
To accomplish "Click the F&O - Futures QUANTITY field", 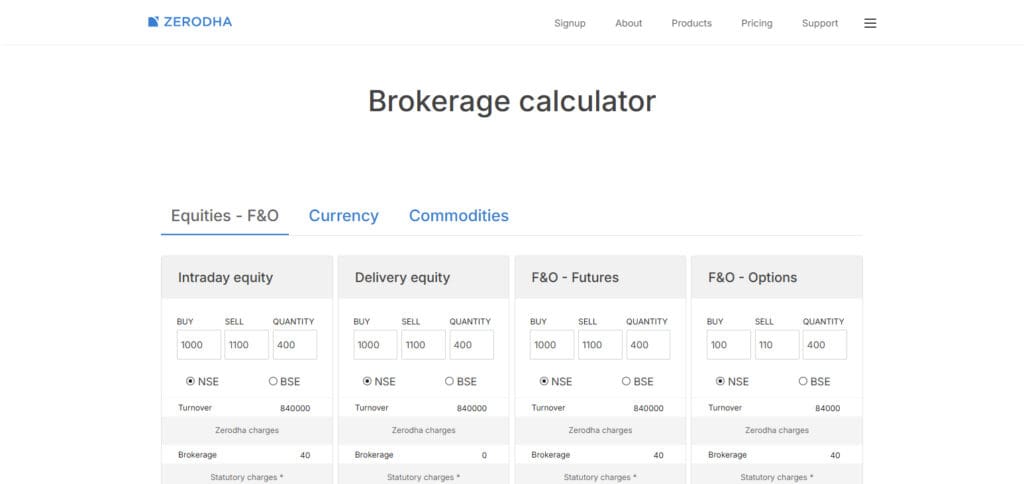I will [x=648, y=345].
